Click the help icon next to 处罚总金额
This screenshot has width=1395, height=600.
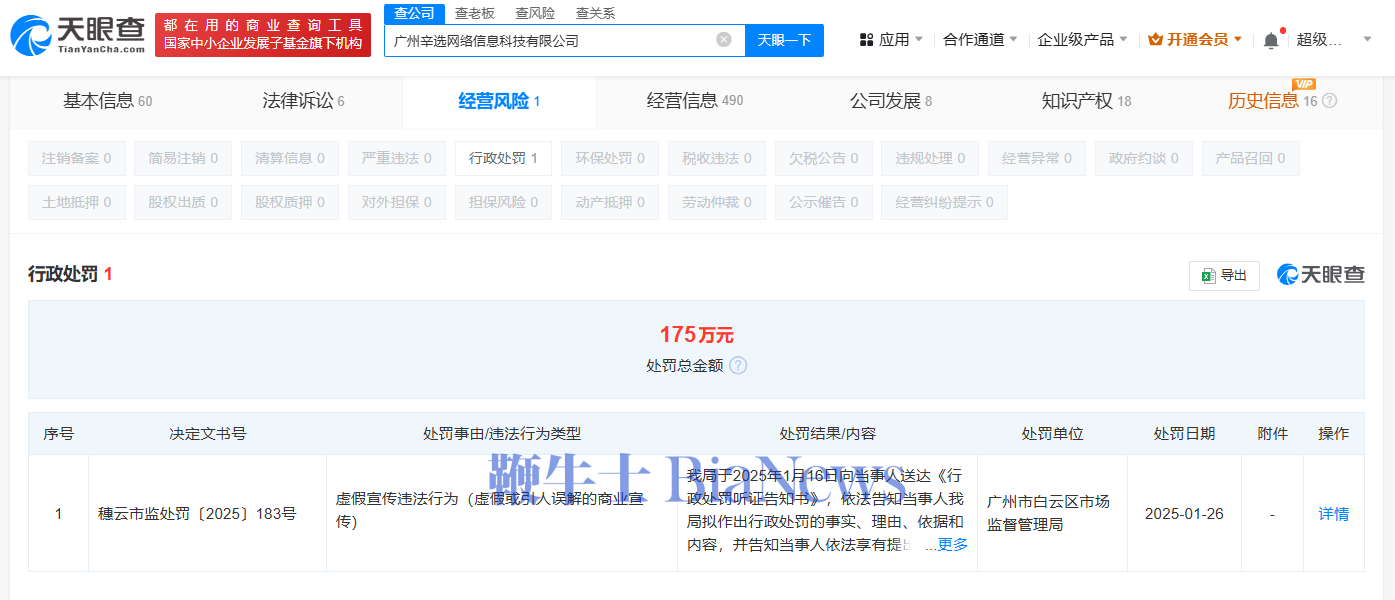[x=737, y=365]
